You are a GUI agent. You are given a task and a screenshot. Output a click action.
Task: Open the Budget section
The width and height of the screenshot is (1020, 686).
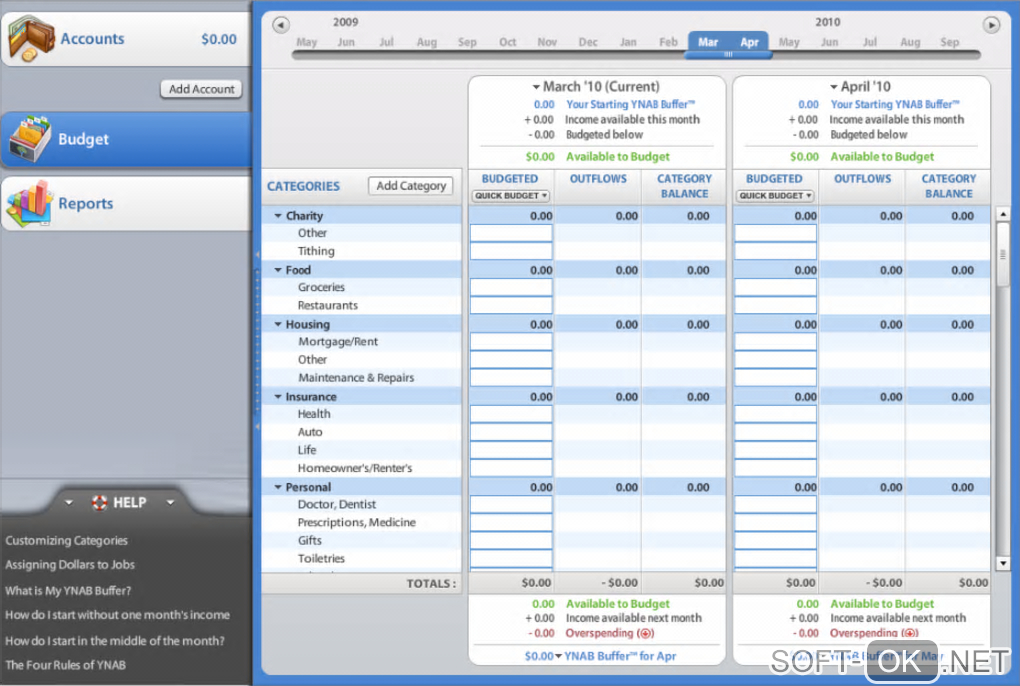coord(125,139)
